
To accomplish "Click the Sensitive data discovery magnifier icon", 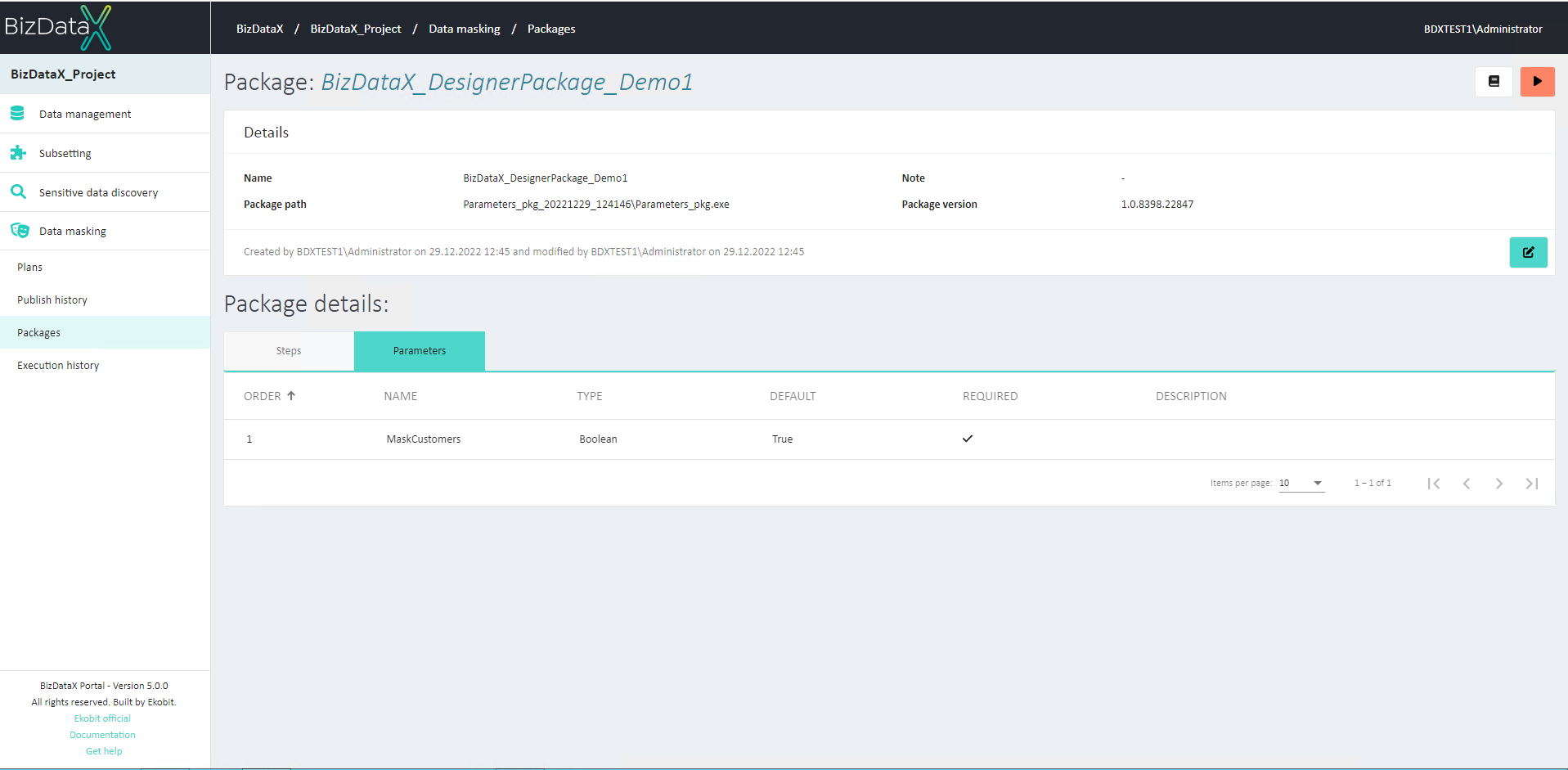I will coord(18,191).
